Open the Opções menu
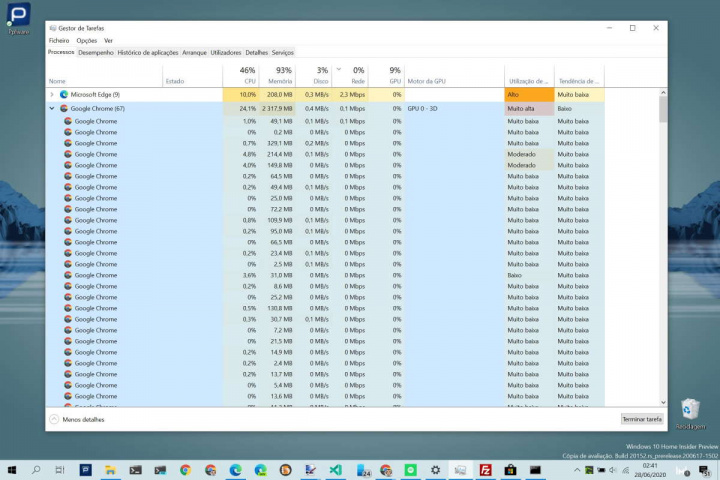Screen dimensions: 720x480 pyautogui.click(x=86, y=40)
